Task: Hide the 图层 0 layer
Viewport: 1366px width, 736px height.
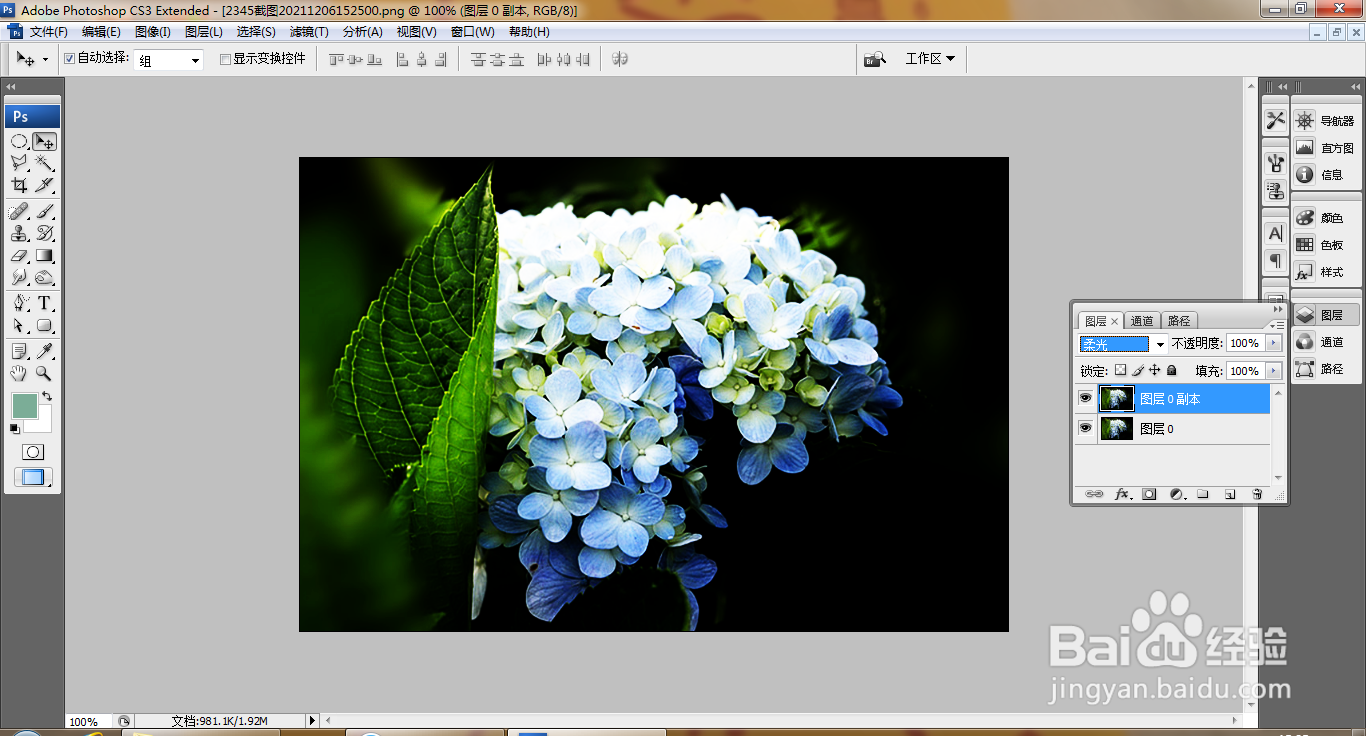Action: (1085, 429)
